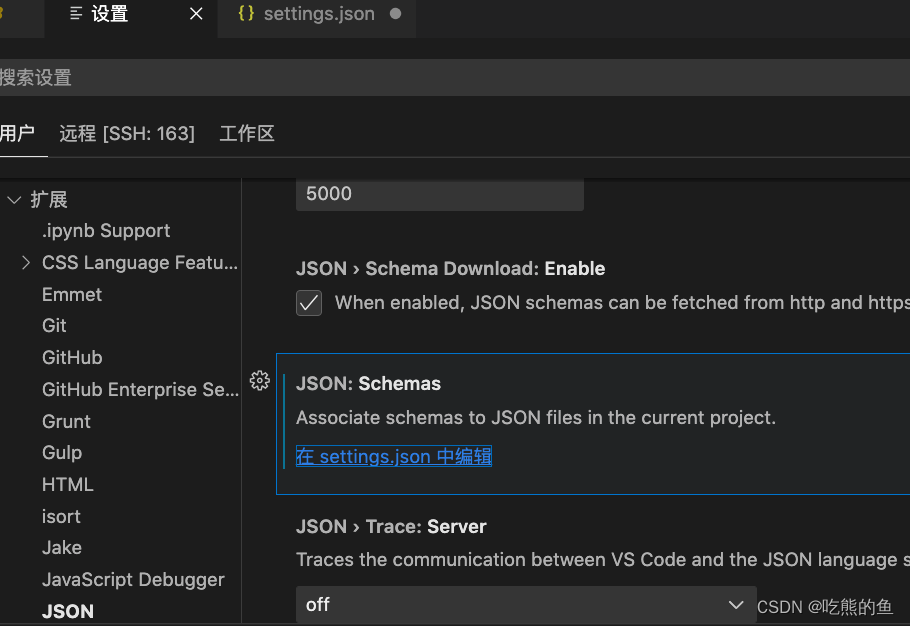Select GitHub in the extensions list
Screen dimensions: 910x626
point(72,358)
